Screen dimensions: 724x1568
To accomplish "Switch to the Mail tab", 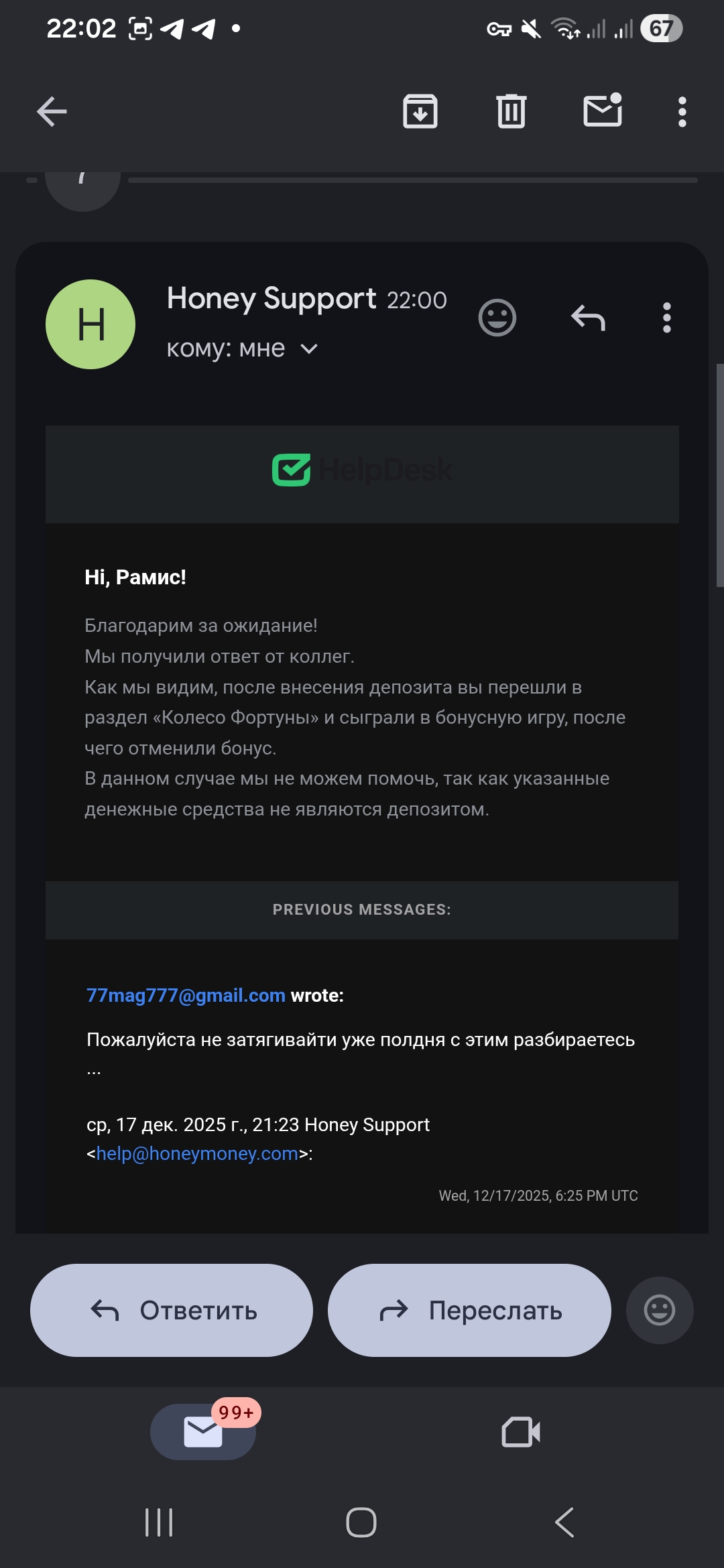I will 202,1432.
